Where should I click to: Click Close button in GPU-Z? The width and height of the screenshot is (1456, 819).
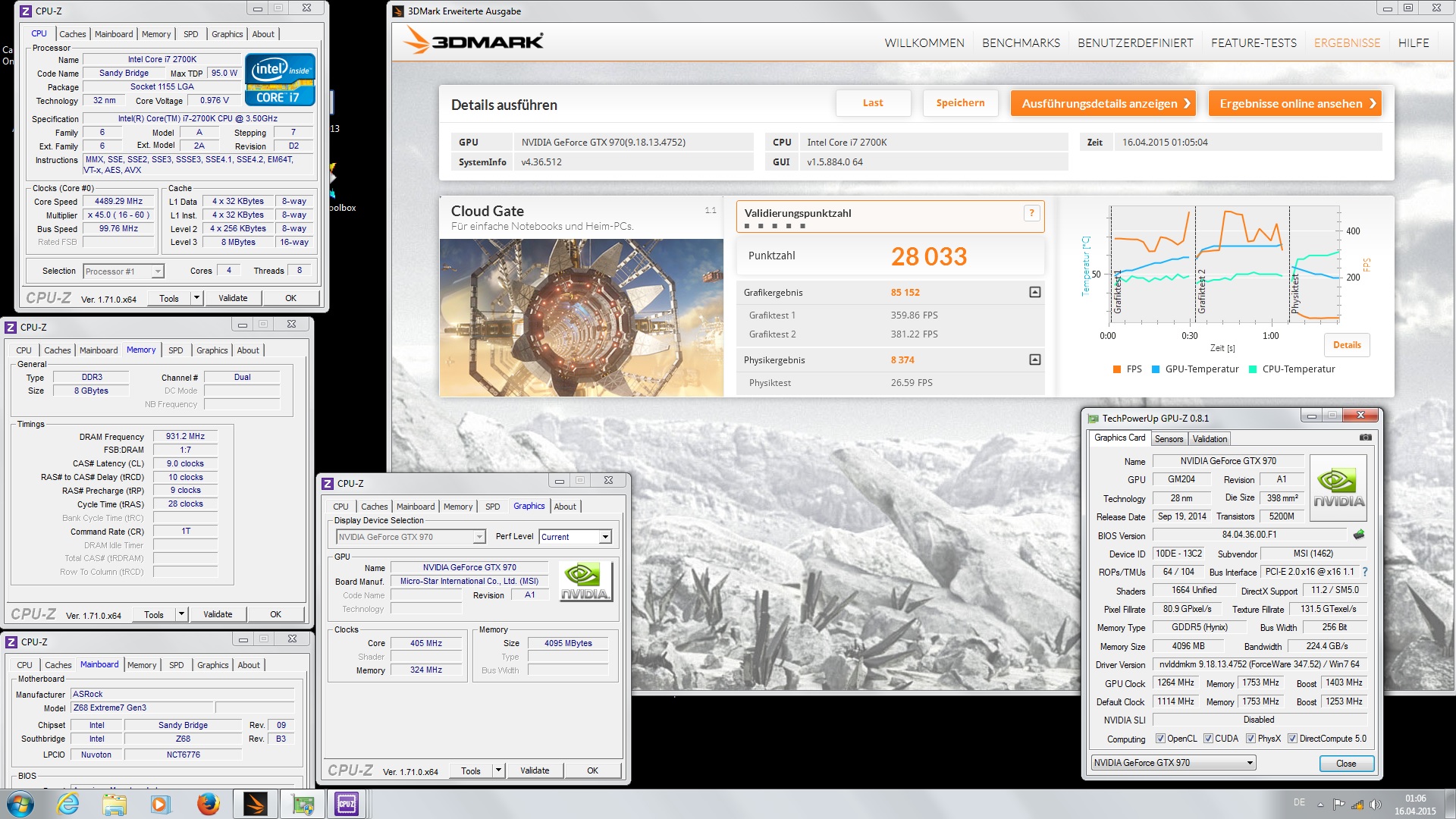(x=1346, y=763)
